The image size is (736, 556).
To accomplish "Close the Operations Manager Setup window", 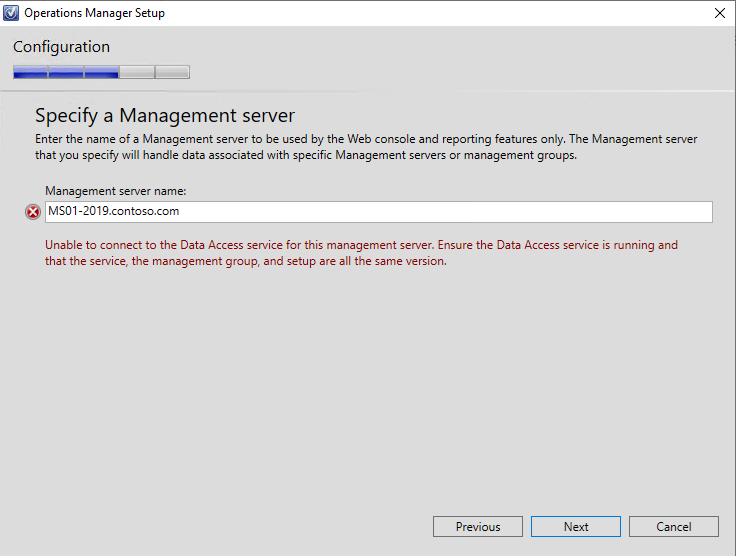I will (720, 13).
